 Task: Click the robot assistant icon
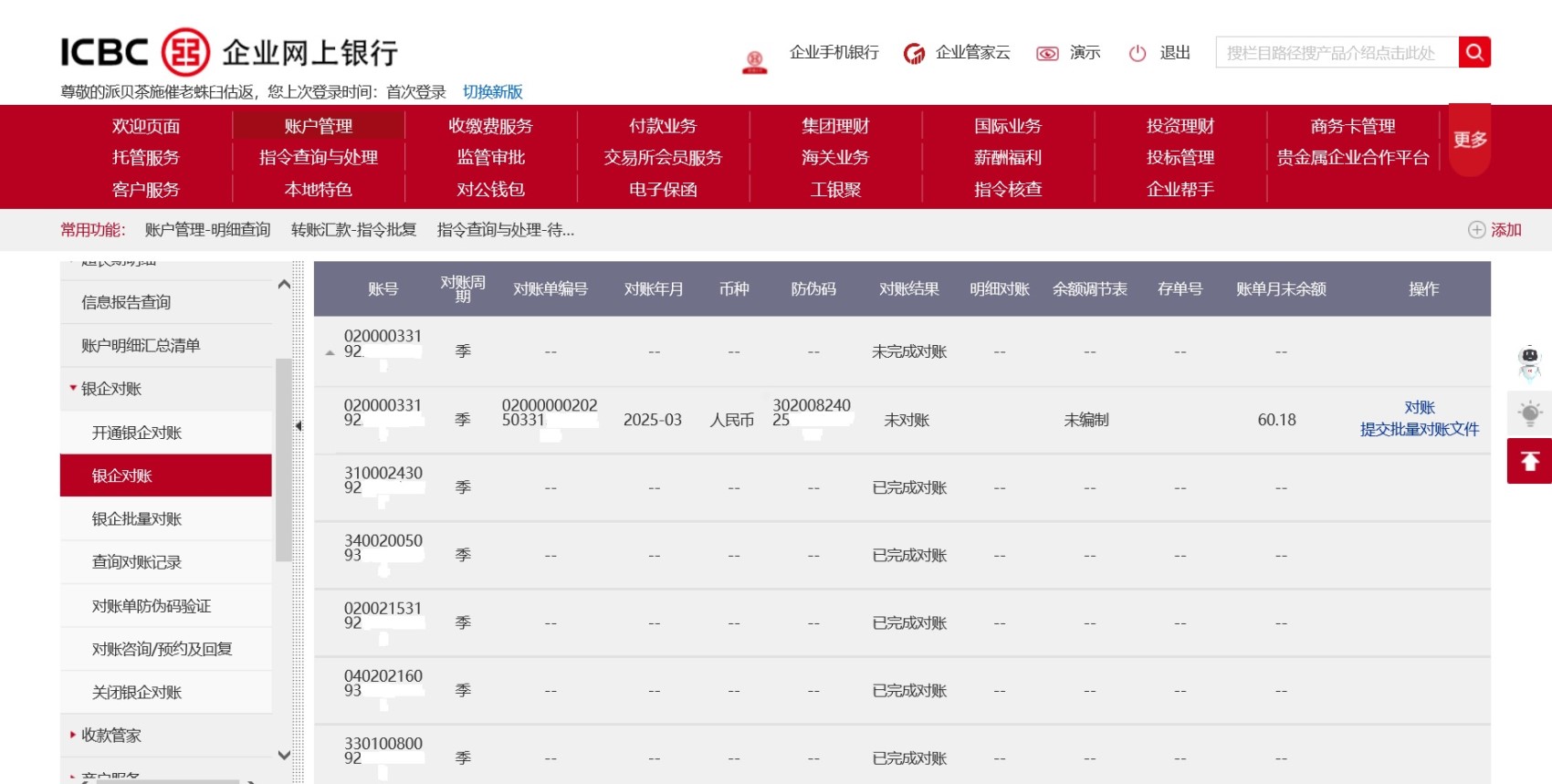point(1529,361)
